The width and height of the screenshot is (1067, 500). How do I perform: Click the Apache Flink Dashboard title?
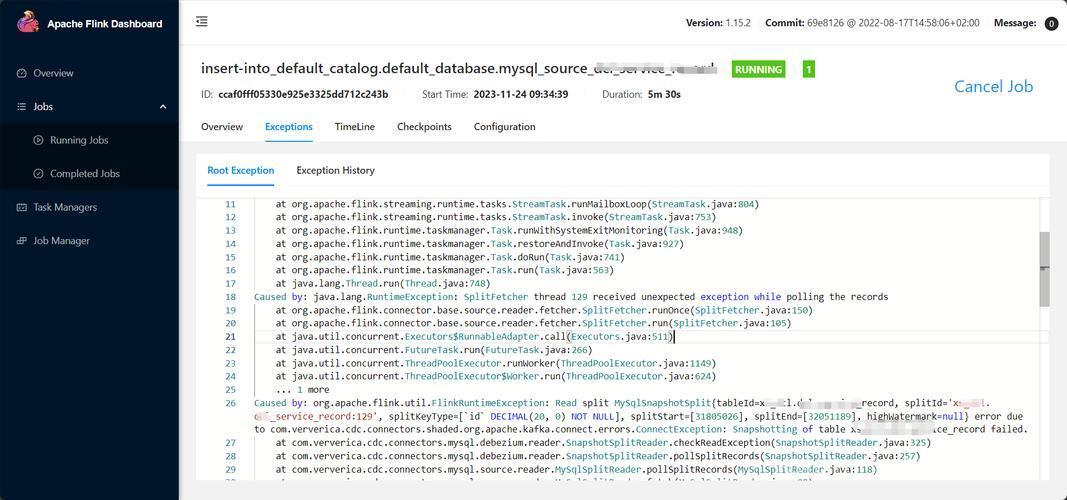(105, 24)
